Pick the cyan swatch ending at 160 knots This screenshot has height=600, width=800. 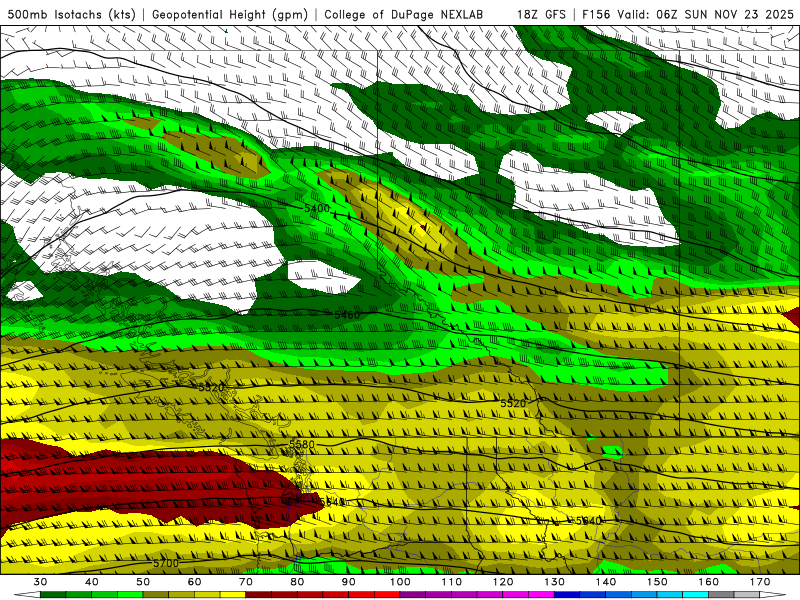[695, 595]
